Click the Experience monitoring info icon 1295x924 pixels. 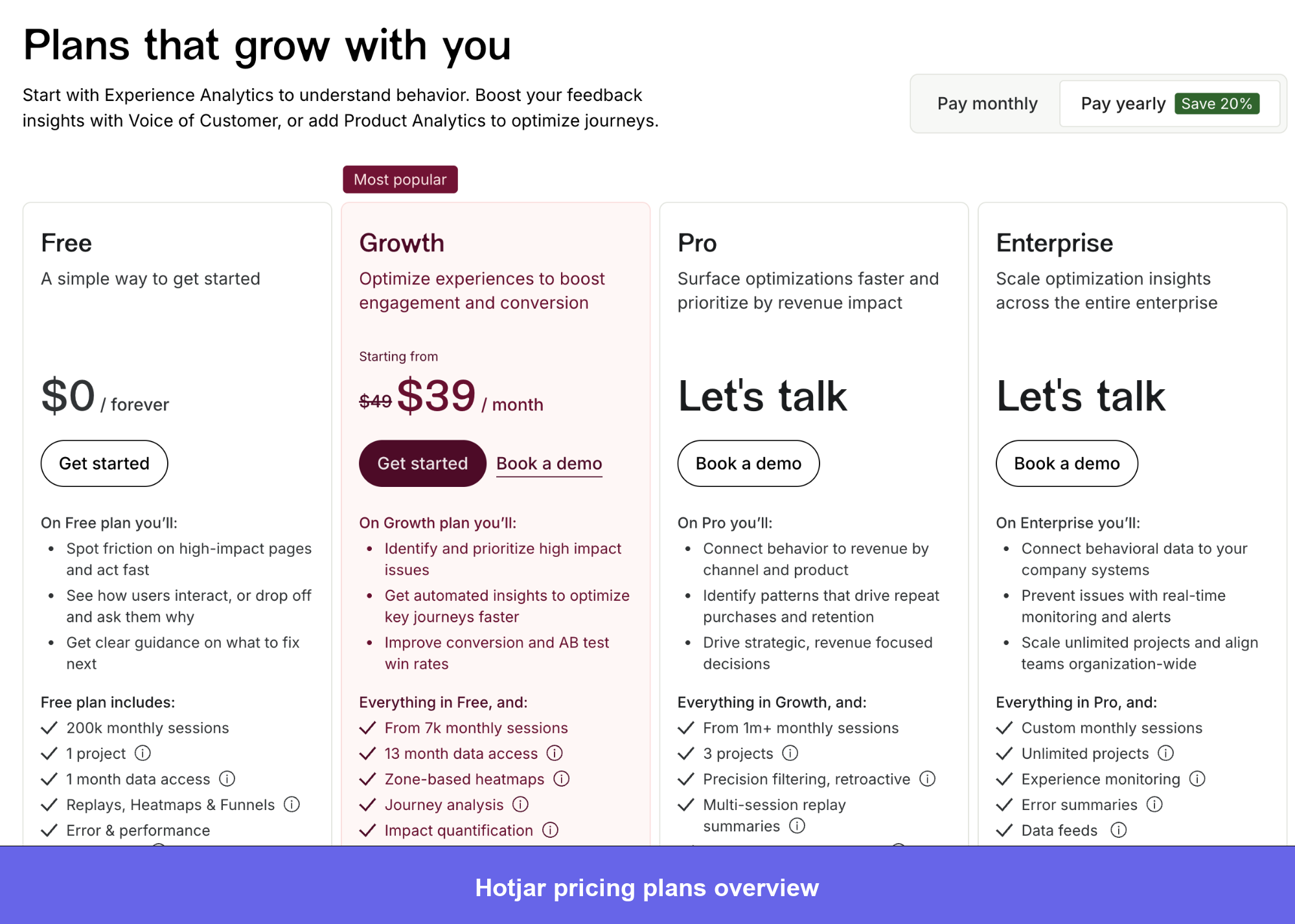(1198, 779)
